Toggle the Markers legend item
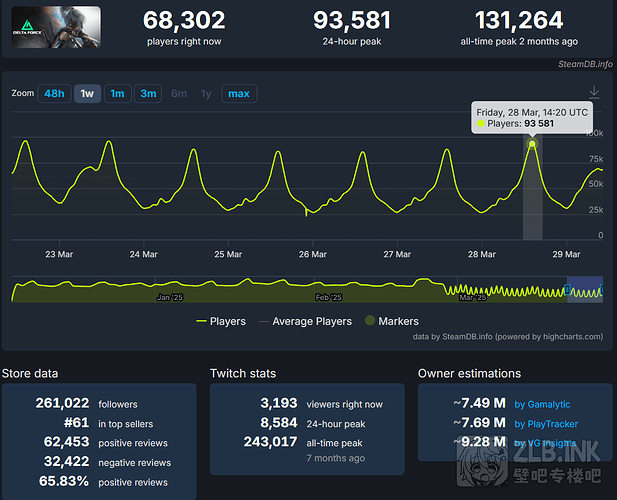 tap(392, 321)
